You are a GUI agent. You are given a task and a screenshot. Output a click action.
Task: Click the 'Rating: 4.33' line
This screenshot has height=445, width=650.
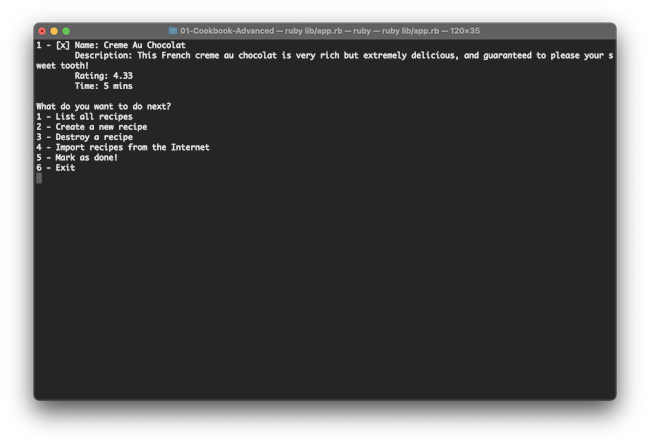[104, 76]
